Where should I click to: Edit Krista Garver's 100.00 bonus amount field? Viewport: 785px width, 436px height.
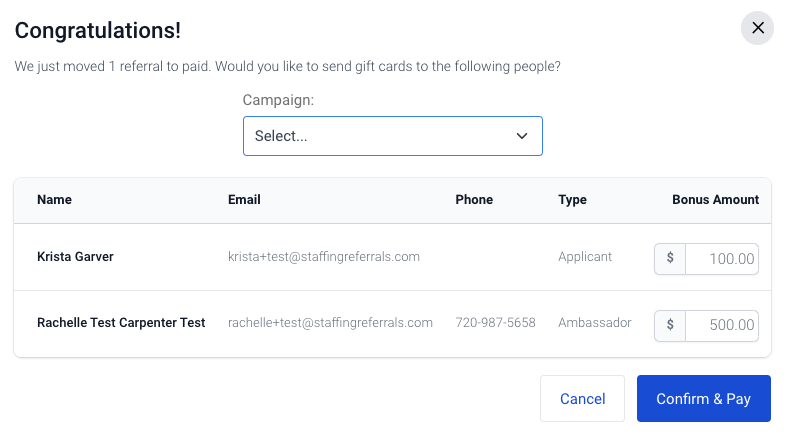721,259
